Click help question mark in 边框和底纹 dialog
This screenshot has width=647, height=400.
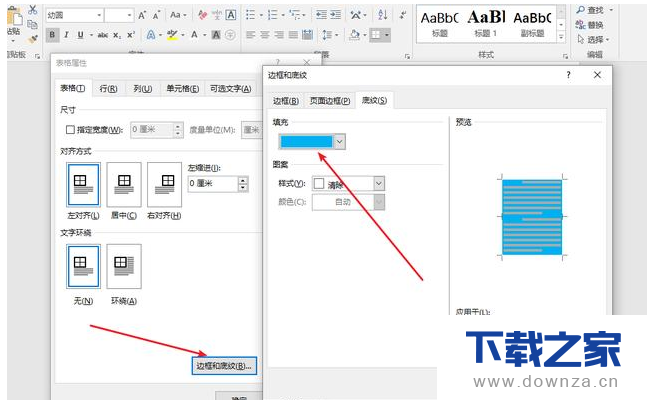(568, 75)
